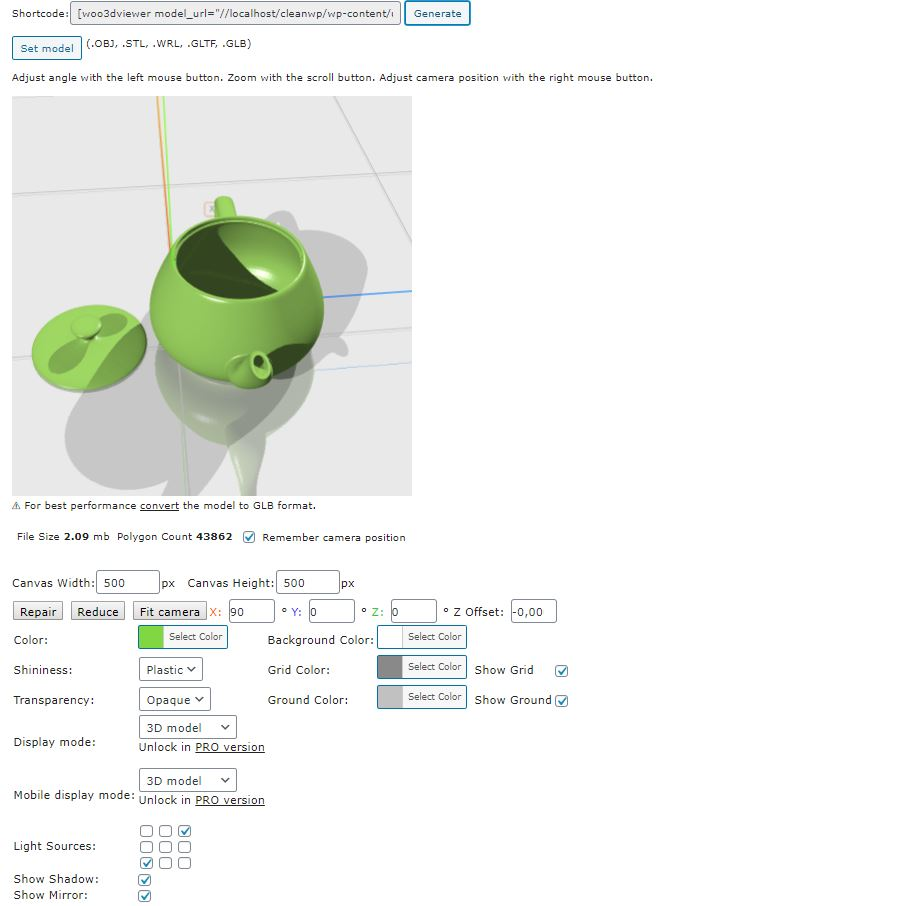Open the model Color picker

click(x=183, y=637)
